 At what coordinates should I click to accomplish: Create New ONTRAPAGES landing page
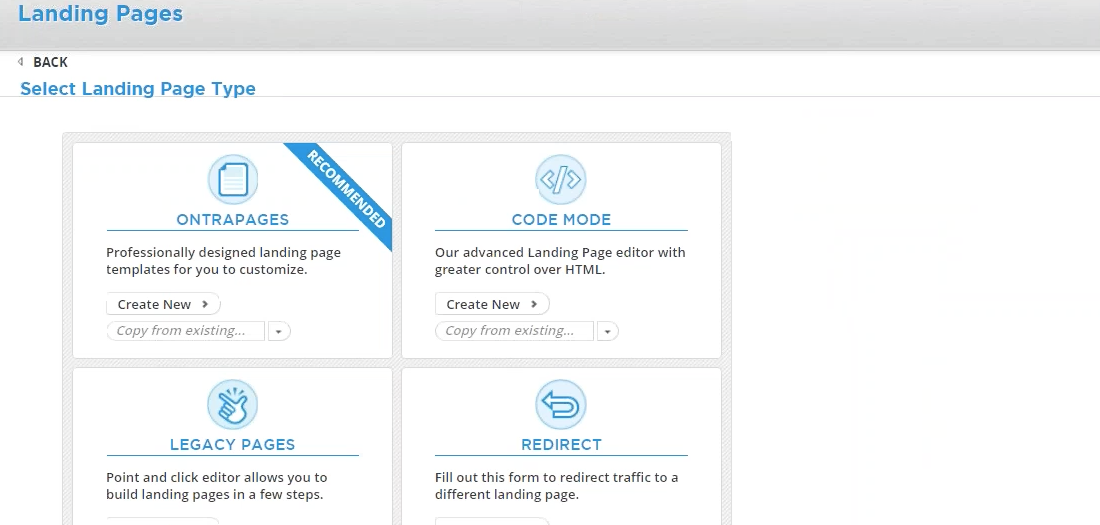(x=163, y=304)
